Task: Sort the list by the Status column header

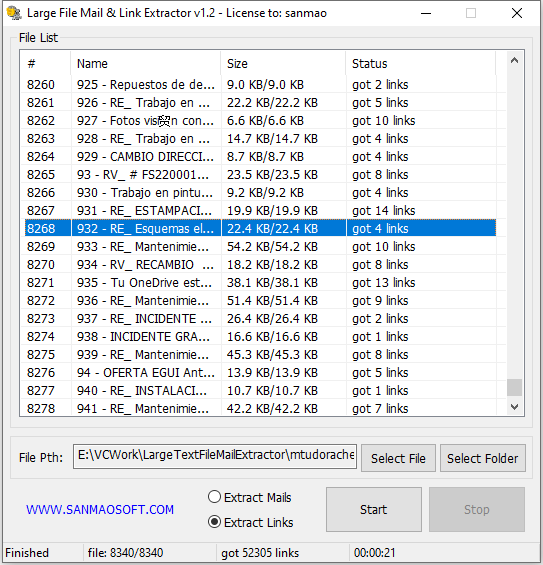Action: [x=420, y=64]
